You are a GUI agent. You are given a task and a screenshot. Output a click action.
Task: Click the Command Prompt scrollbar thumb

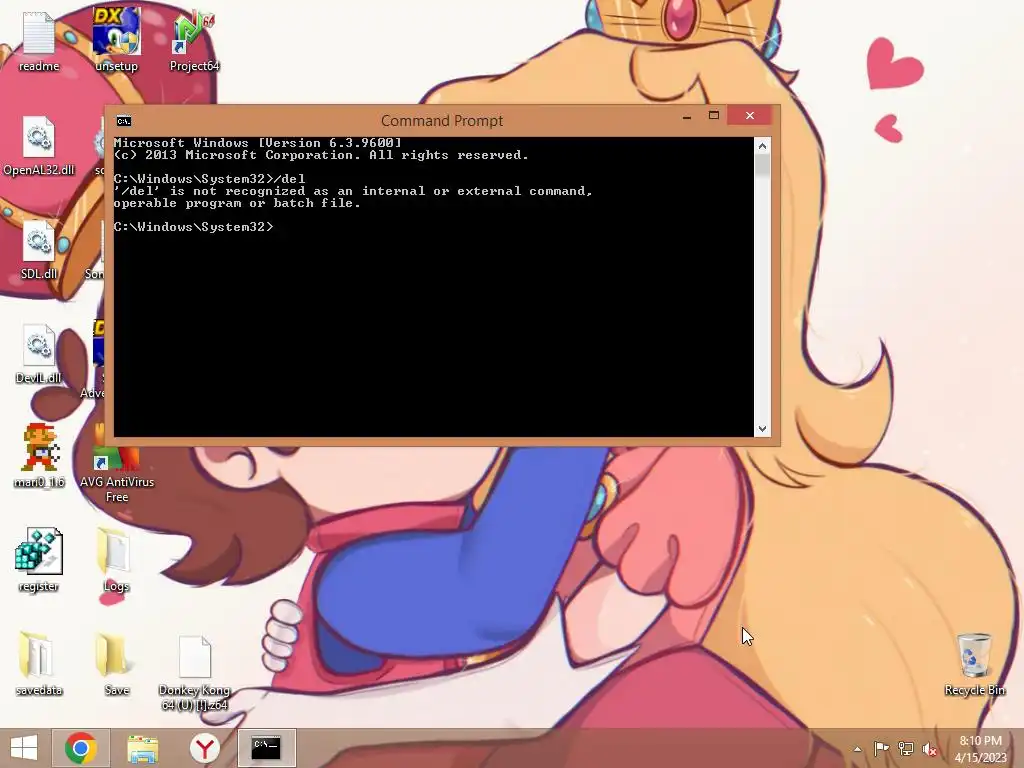[x=762, y=165]
